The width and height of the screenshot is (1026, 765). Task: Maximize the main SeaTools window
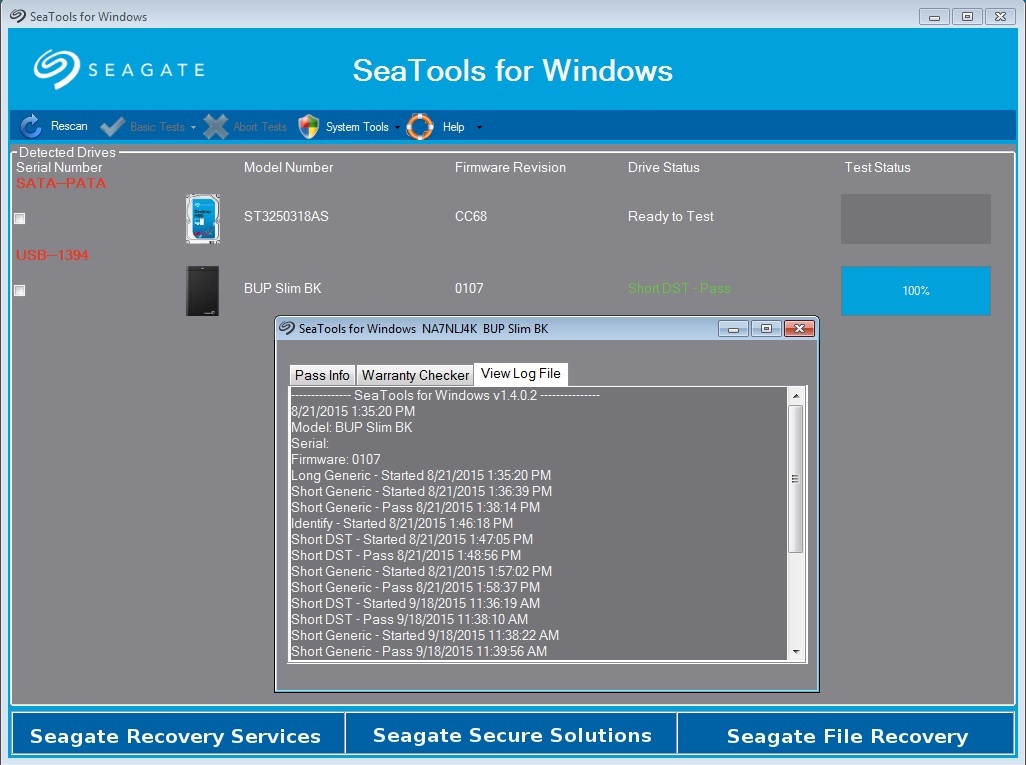(967, 16)
